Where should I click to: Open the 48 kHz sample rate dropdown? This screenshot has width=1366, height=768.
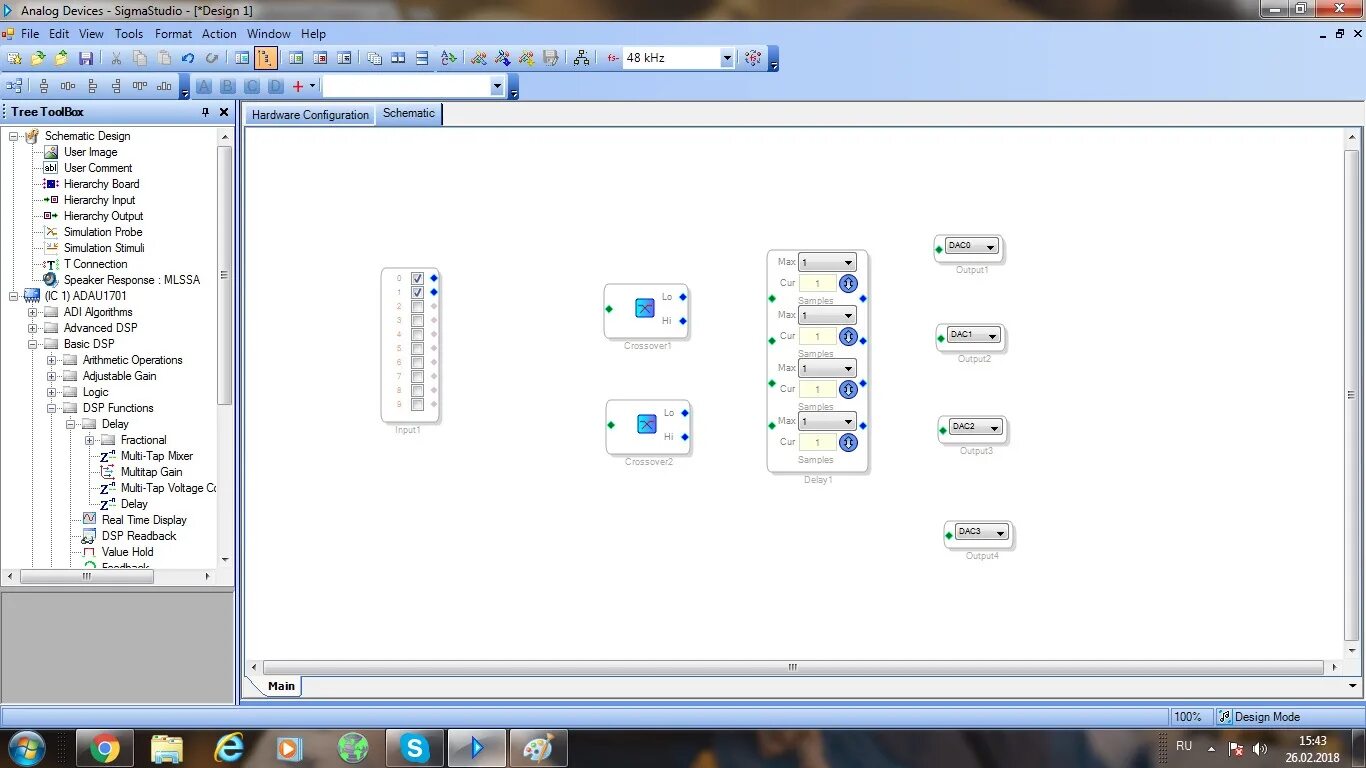click(x=727, y=58)
